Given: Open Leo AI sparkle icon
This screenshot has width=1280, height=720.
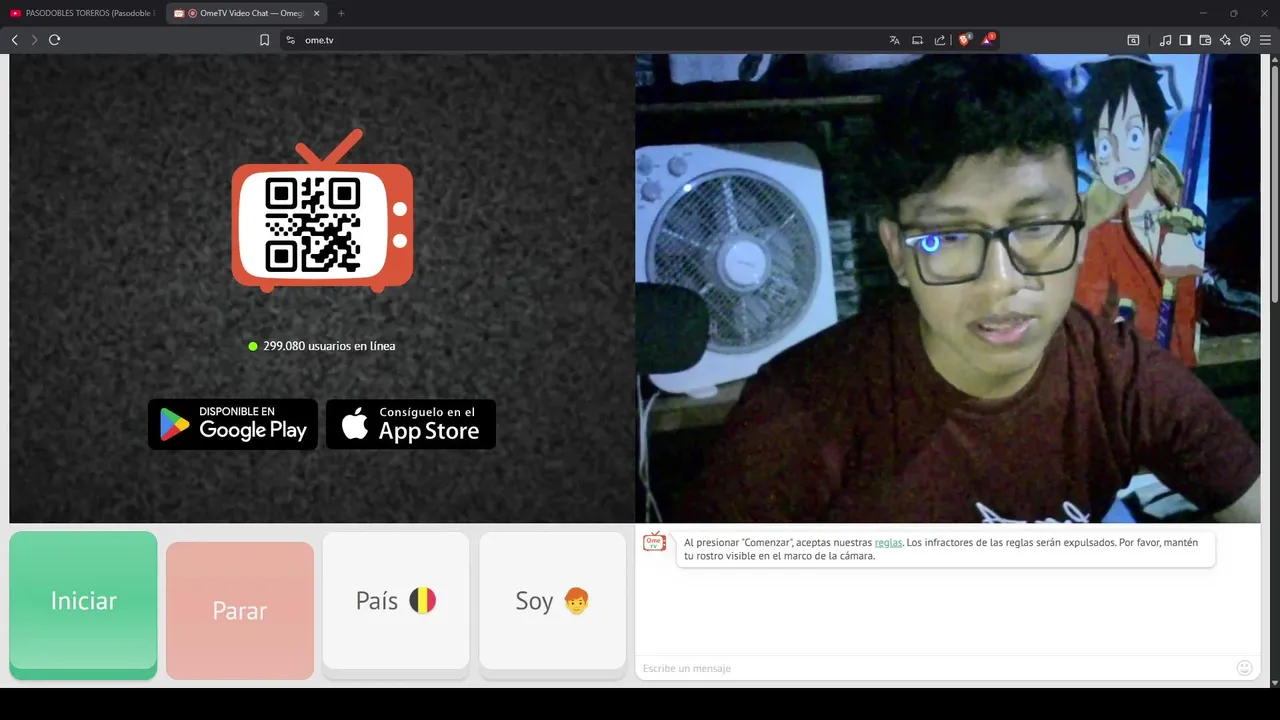Looking at the screenshot, I should tap(1225, 40).
